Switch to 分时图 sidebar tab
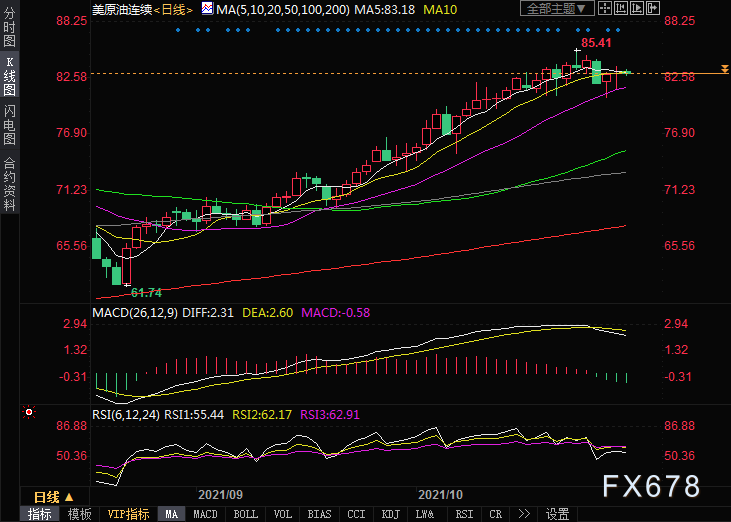The width and height of the screenshot is (731, 522). coord(9,27)
